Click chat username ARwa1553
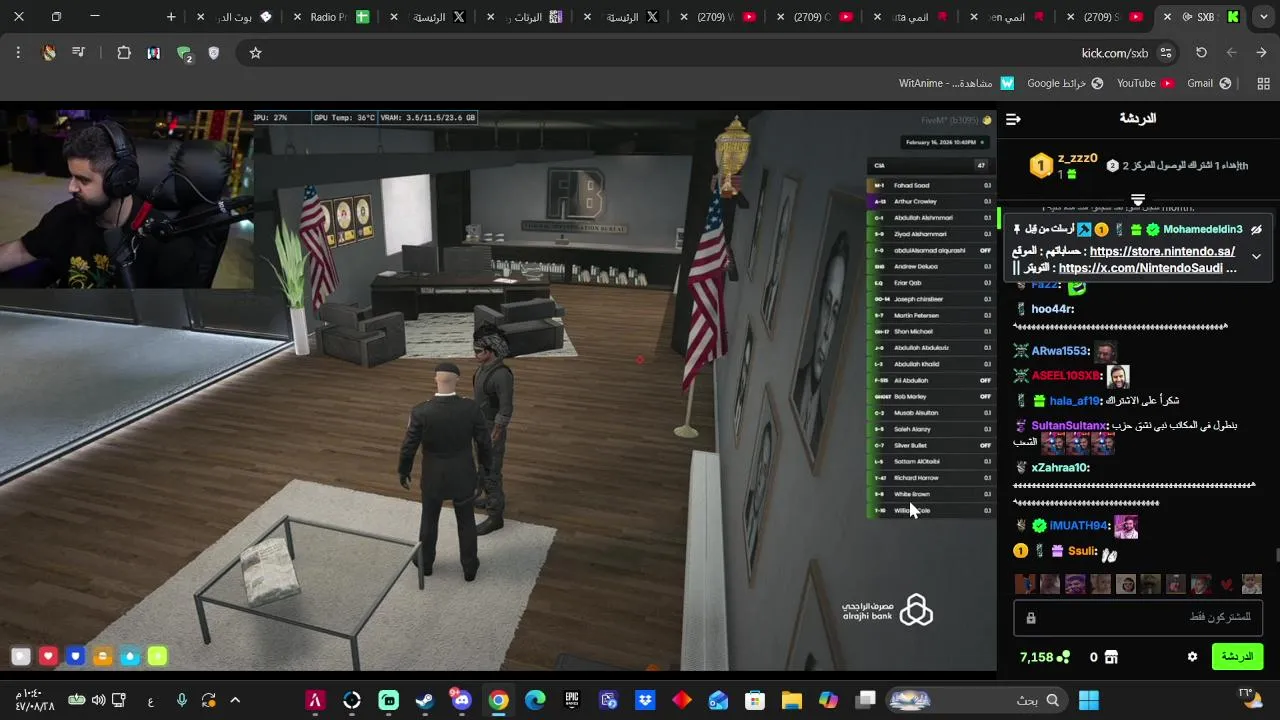 [1060, 351]
